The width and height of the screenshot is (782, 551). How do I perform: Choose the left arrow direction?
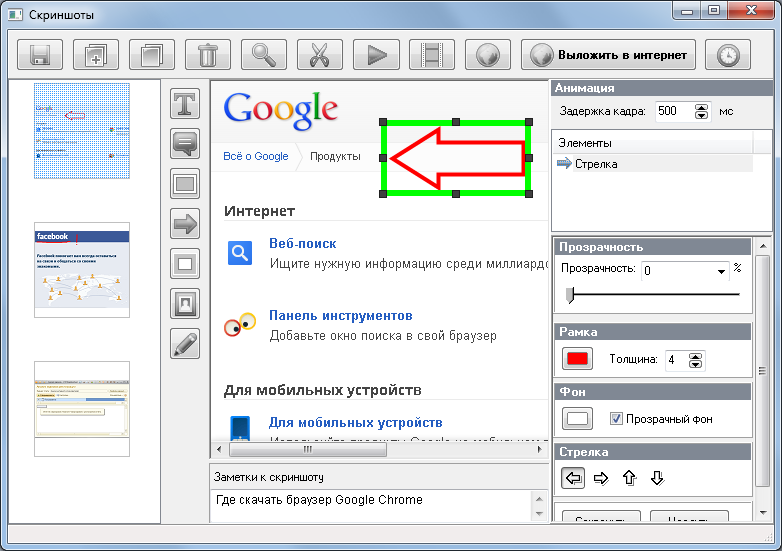573,479
